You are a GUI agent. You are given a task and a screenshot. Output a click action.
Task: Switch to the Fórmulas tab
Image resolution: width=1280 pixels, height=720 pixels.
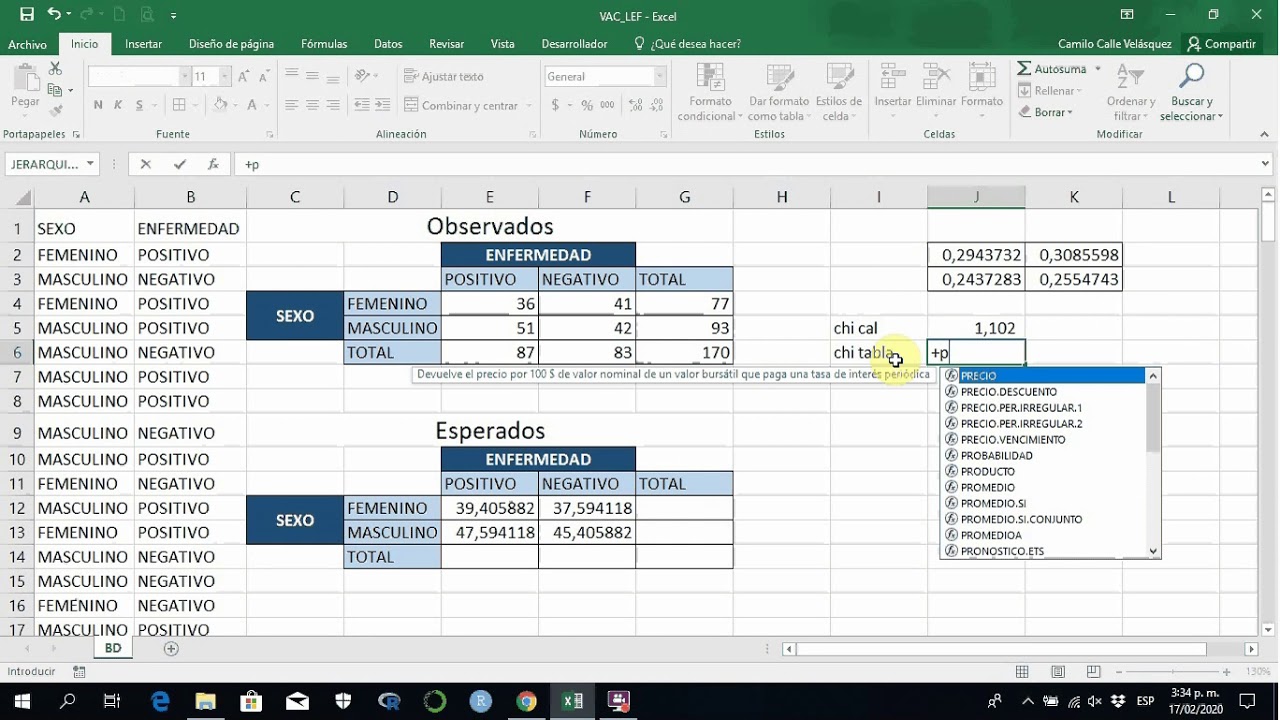tap(324, 44)
